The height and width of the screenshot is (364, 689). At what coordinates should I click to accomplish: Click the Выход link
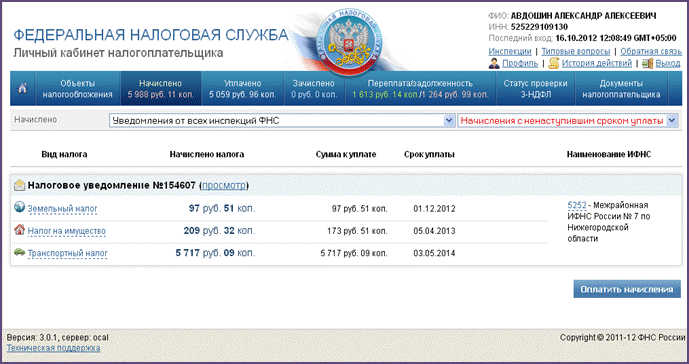667,63
